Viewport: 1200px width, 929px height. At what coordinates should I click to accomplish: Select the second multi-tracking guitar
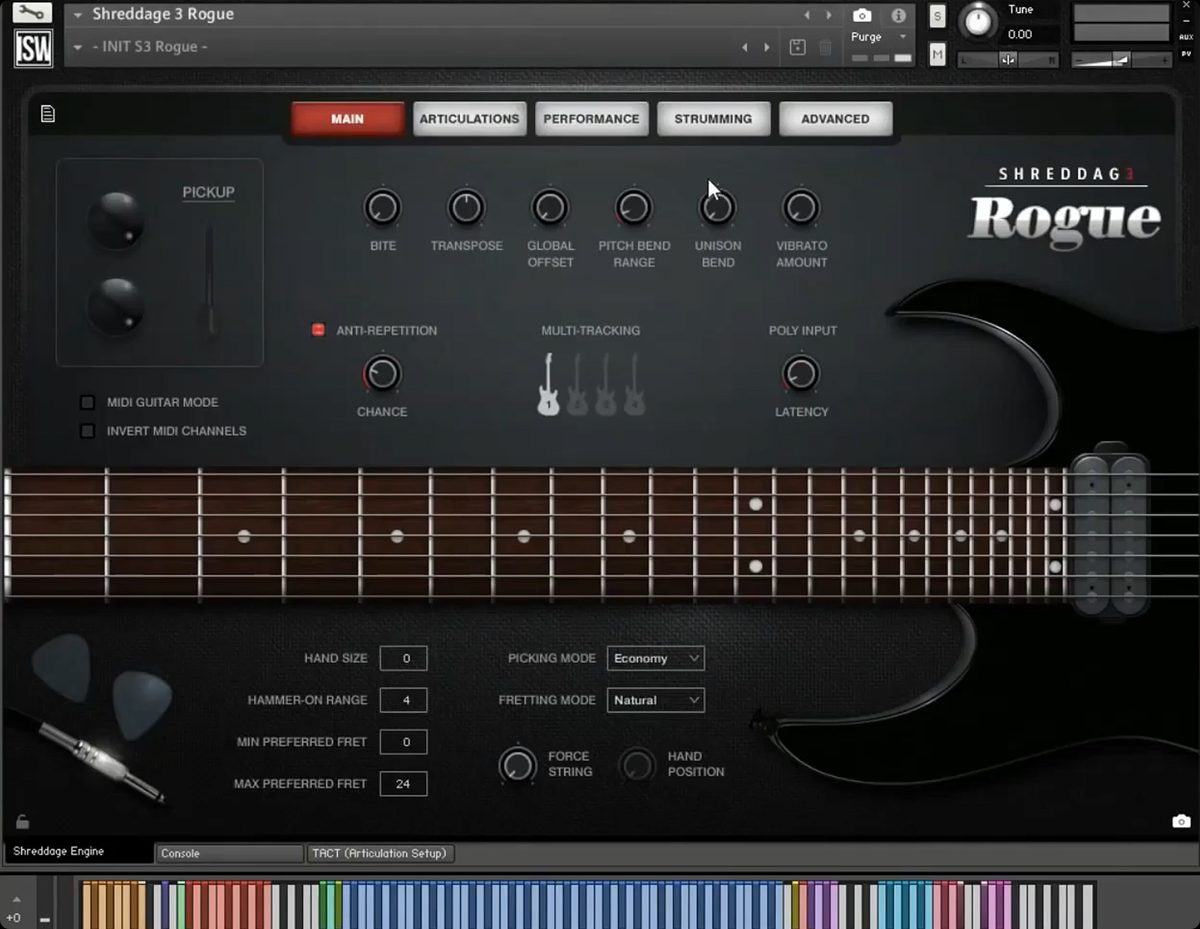[577, 384]
